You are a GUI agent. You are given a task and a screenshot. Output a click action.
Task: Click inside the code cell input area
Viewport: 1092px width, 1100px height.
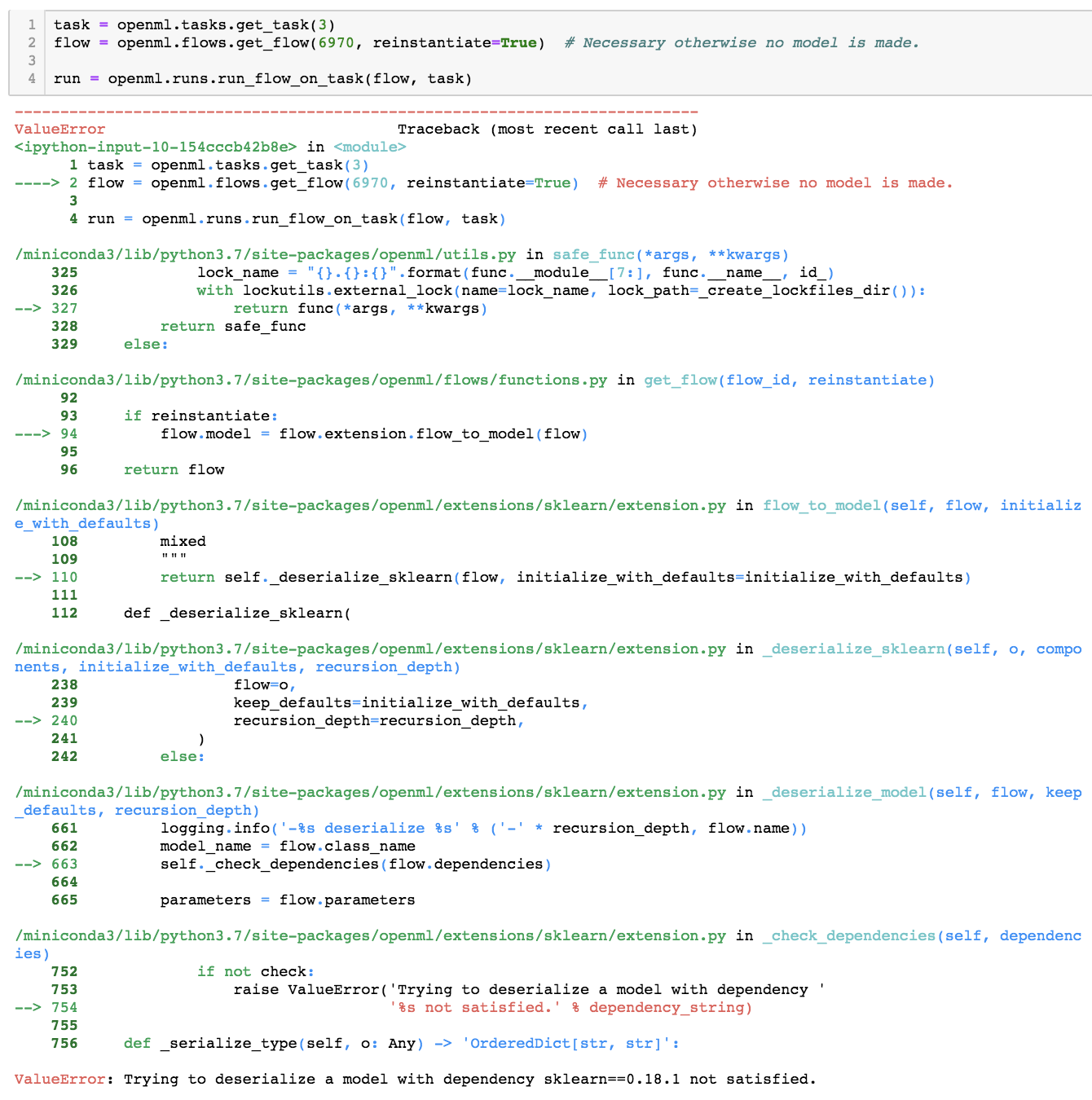[568, 52]
